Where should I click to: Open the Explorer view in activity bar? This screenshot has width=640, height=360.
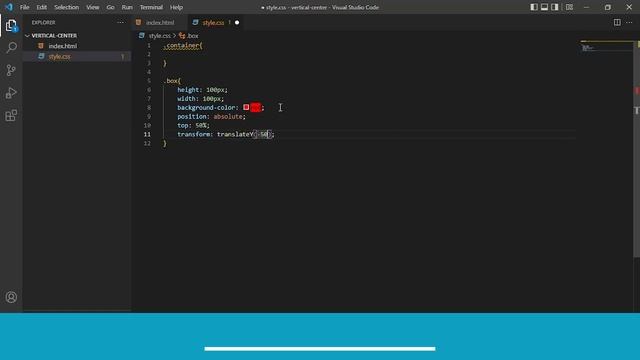[x=11, y=26]
